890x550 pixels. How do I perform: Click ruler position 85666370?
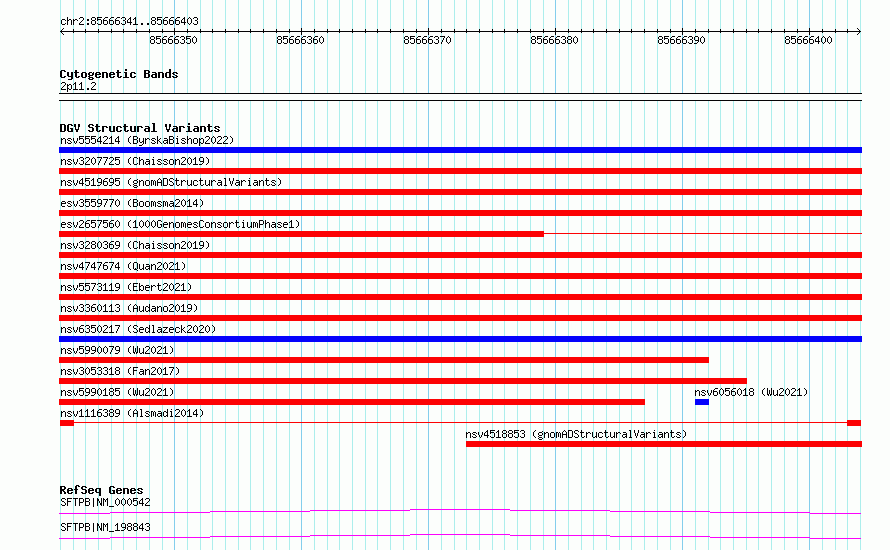[427, 40]
